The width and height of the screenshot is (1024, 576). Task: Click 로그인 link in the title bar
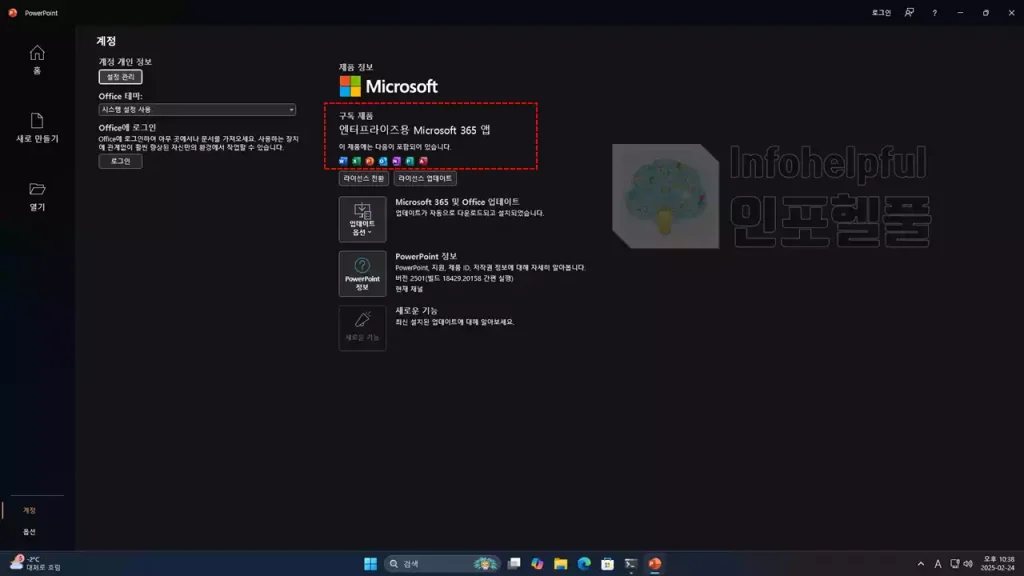[881, 12]
